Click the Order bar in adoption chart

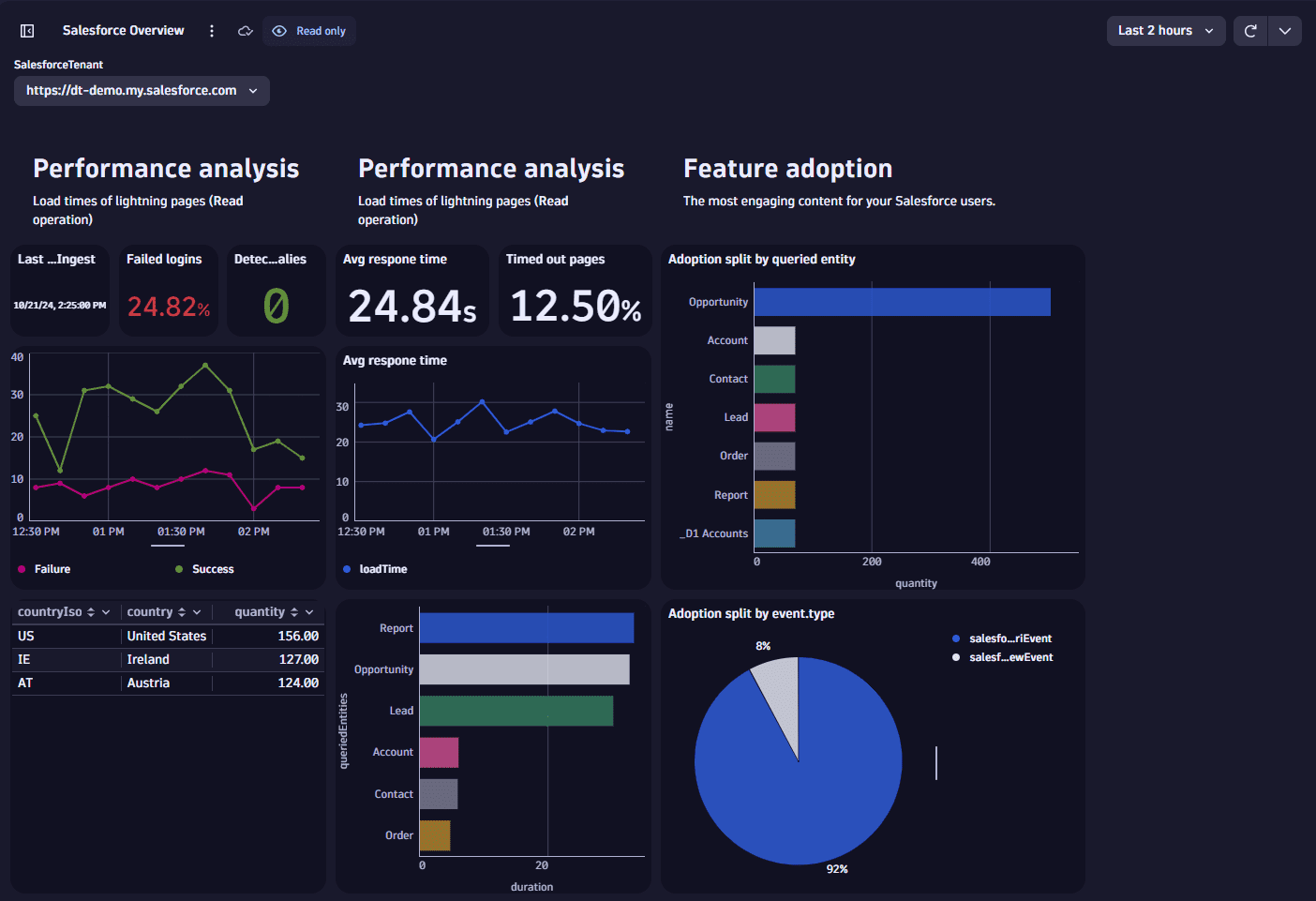point(774,457)
